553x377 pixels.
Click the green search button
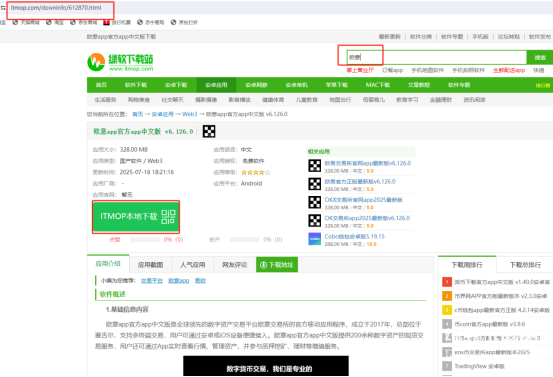pyautogui.click(x=540, y=57)
